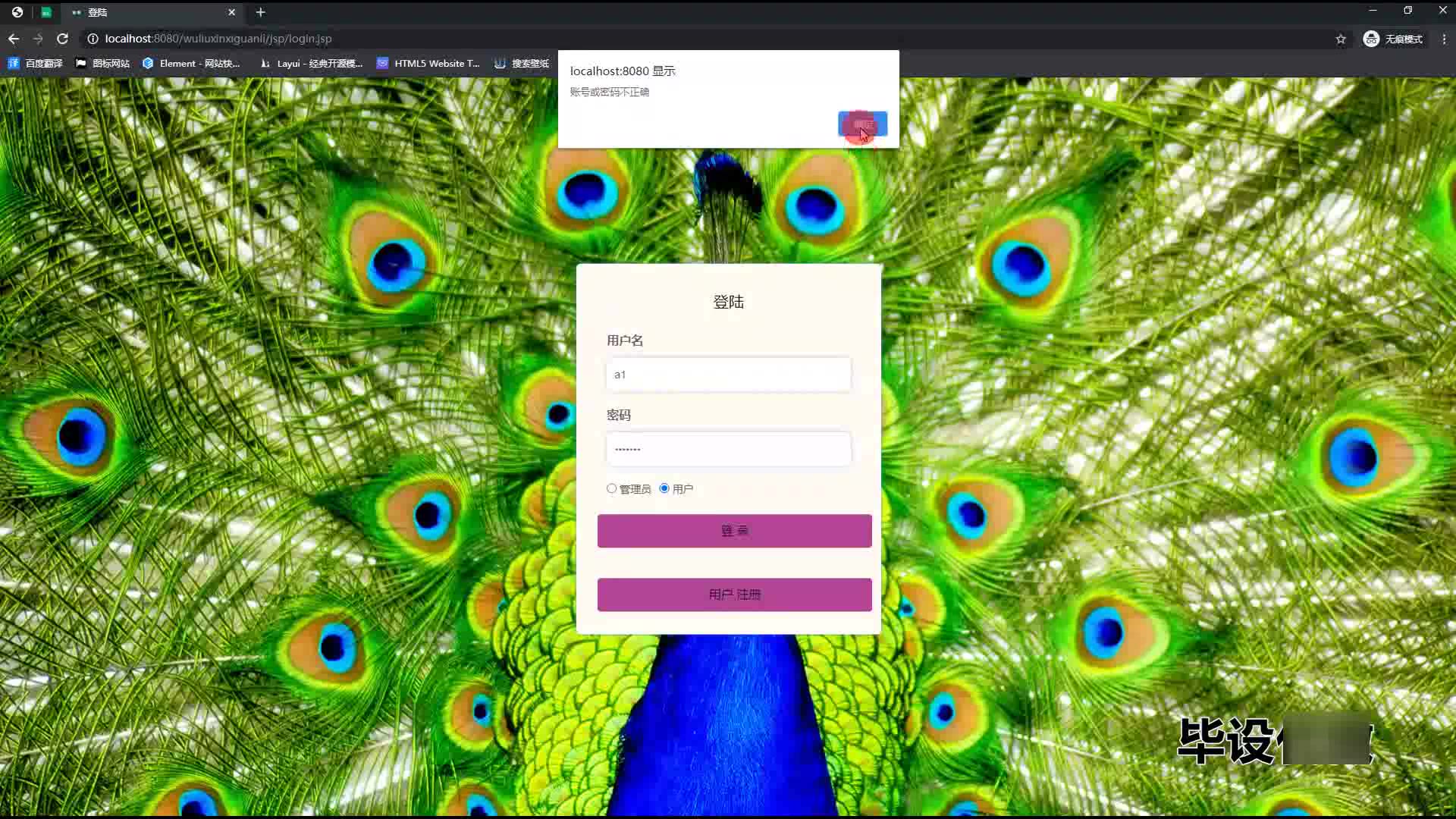
Task: Close the browser window
Action: 1442,11
